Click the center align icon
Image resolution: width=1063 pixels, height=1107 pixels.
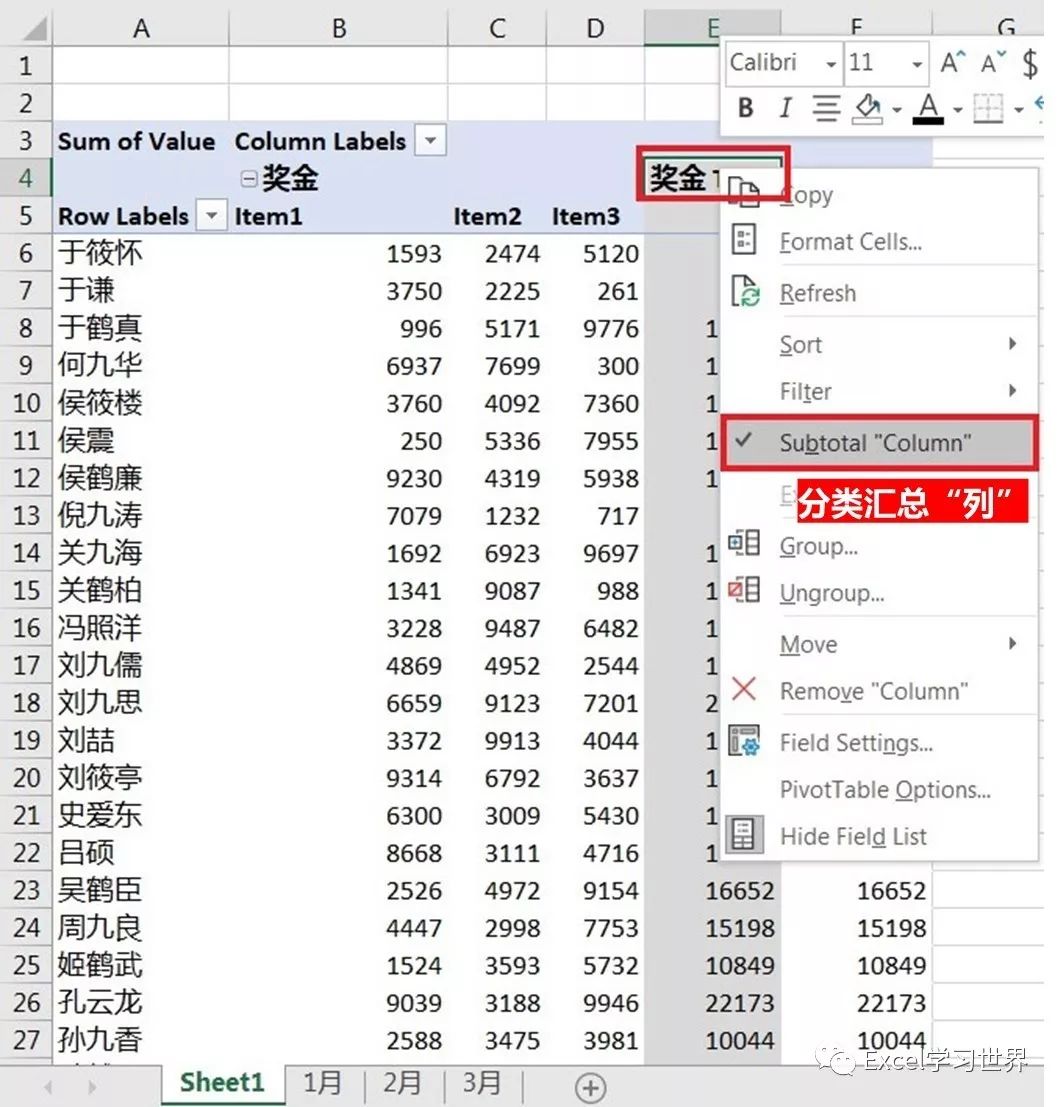pyautogui.click(x=826, y=108)
